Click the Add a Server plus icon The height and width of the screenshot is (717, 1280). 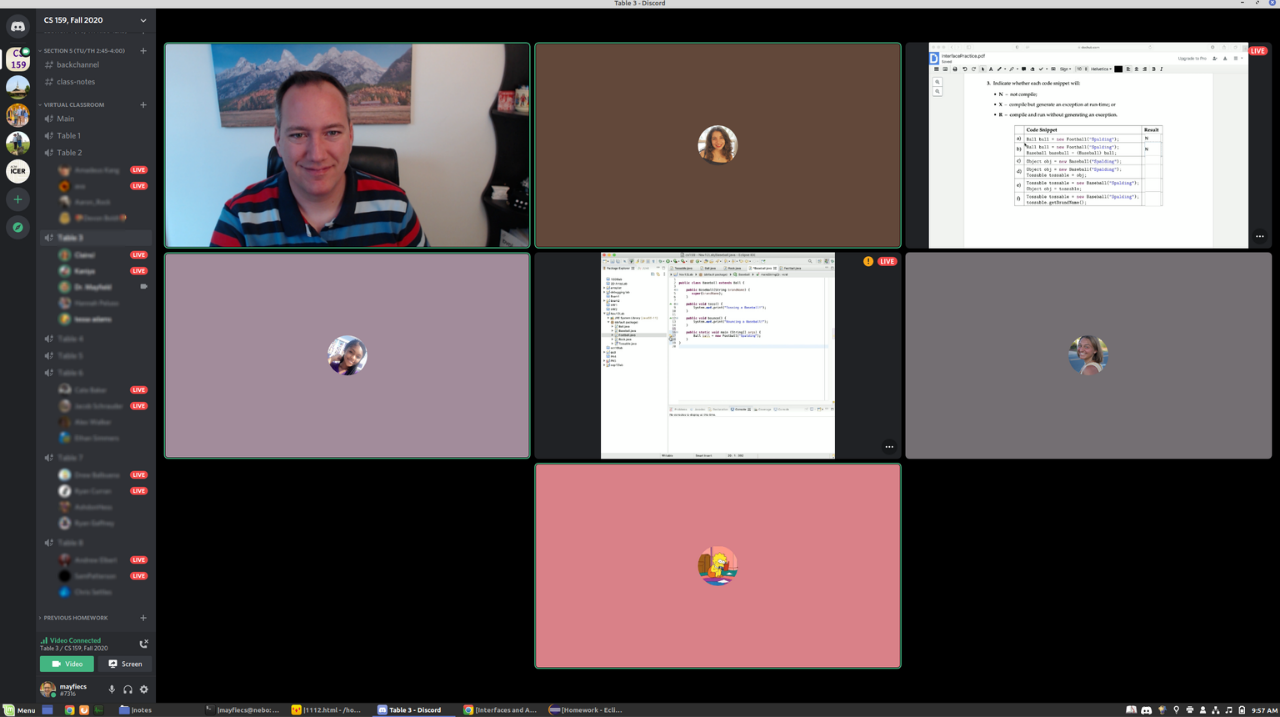click(x=17, y=200)
